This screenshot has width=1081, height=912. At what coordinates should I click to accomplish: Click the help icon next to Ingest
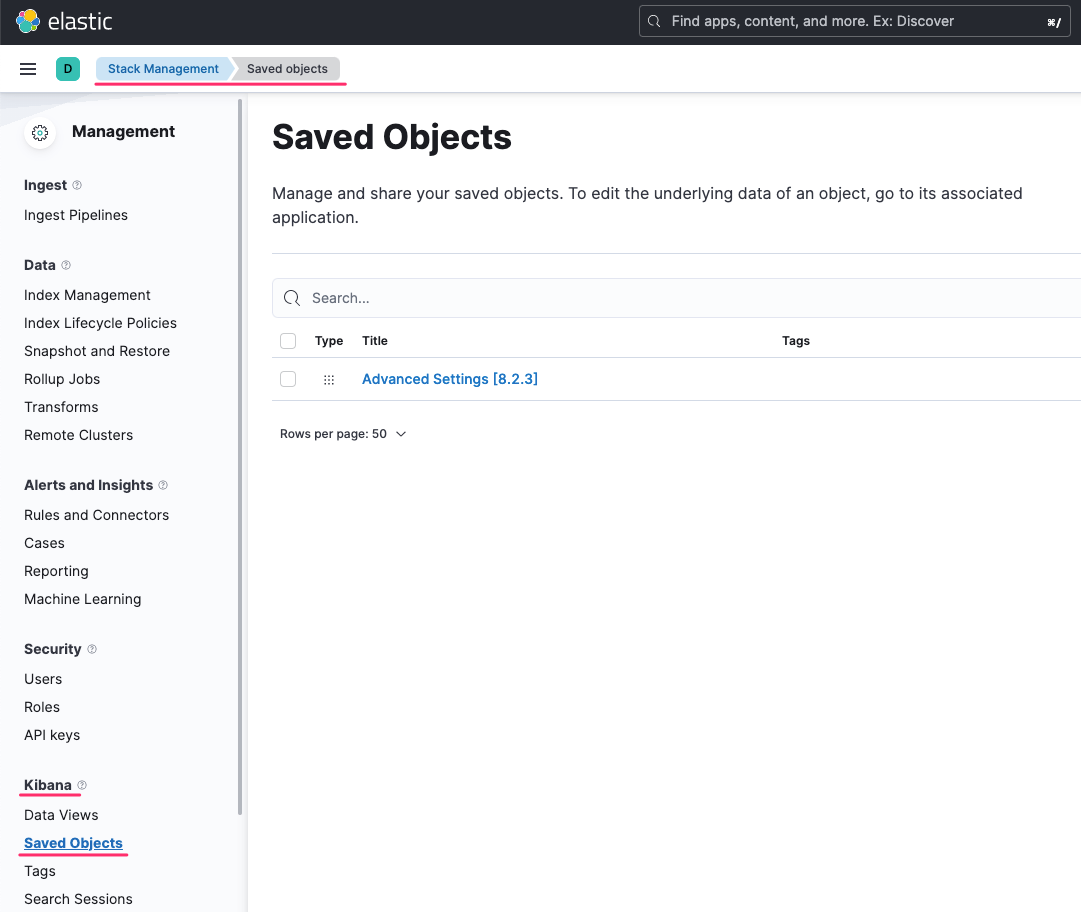[x=74, y=185]
